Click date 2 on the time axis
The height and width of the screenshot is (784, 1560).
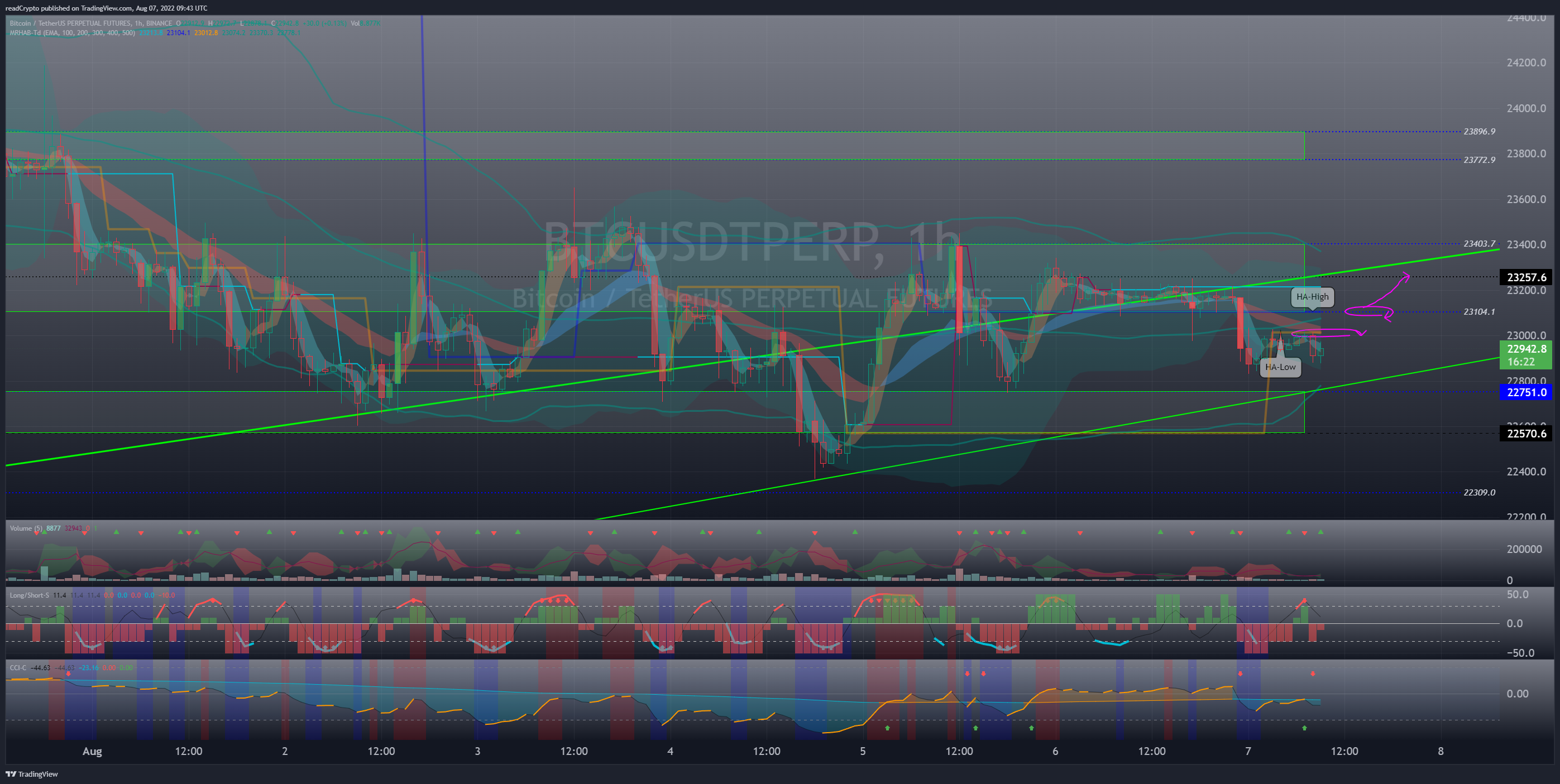285,751
